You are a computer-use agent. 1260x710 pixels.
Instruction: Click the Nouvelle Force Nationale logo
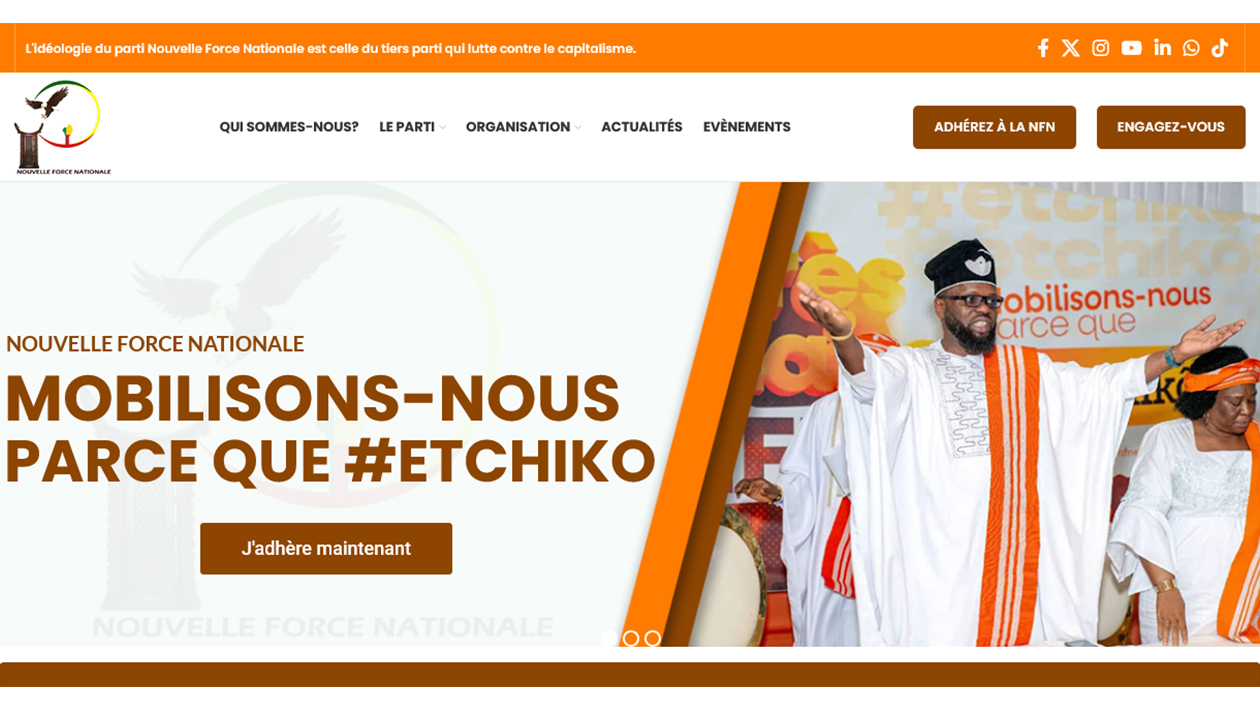[63, 127]
